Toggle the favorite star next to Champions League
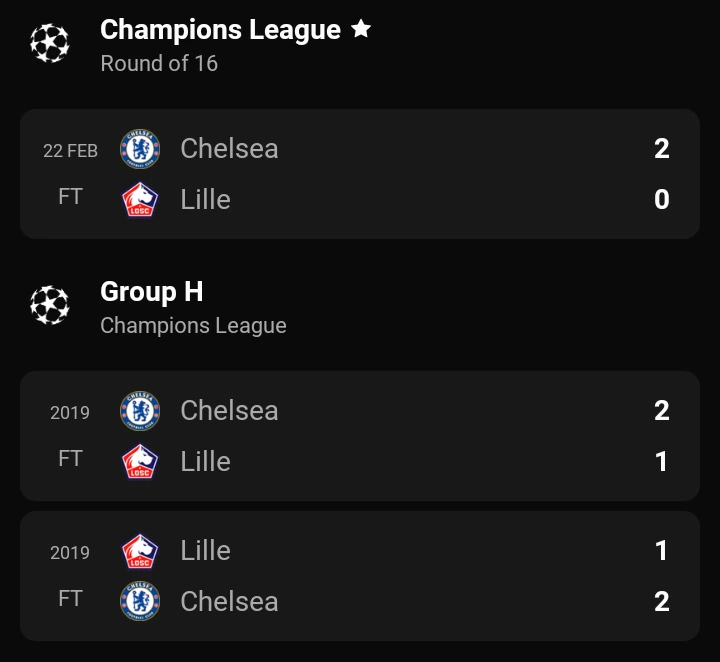This screenshot has height=662, width=720. [x=361, y=29]
